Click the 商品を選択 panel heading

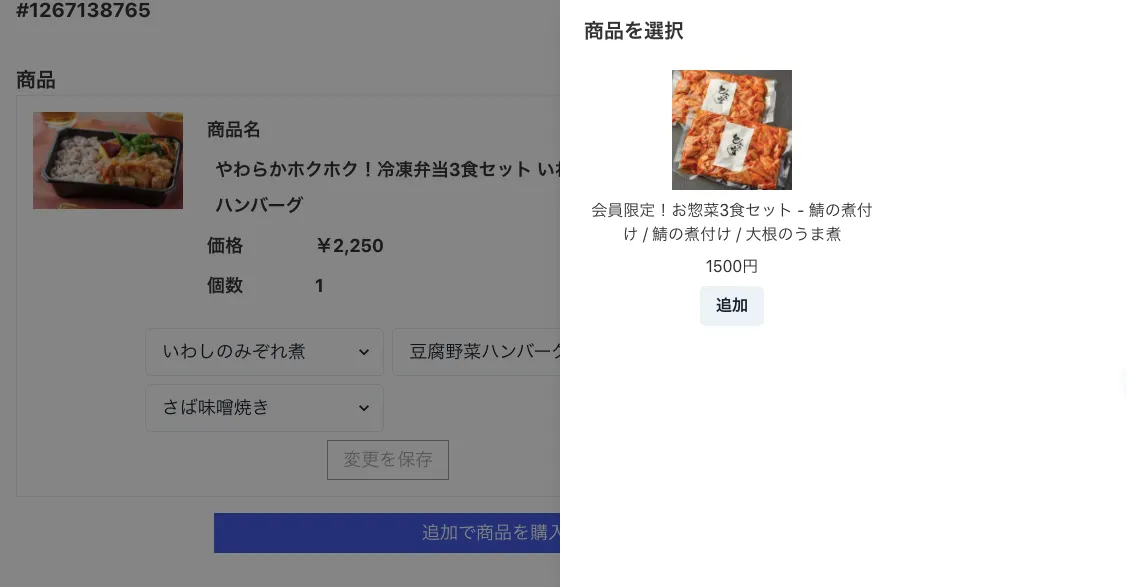tap(633, 31)
